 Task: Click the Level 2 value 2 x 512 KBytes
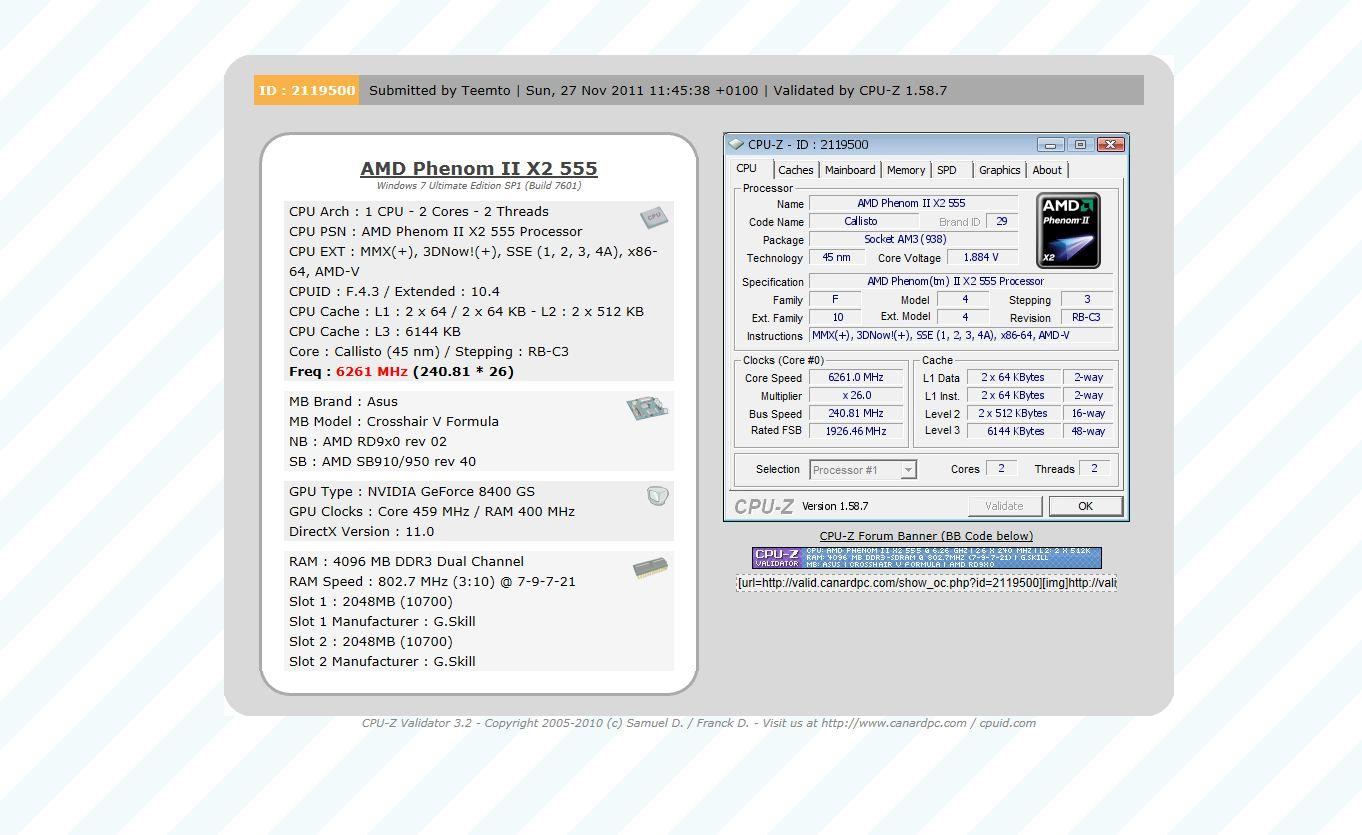click(1013, 414)
